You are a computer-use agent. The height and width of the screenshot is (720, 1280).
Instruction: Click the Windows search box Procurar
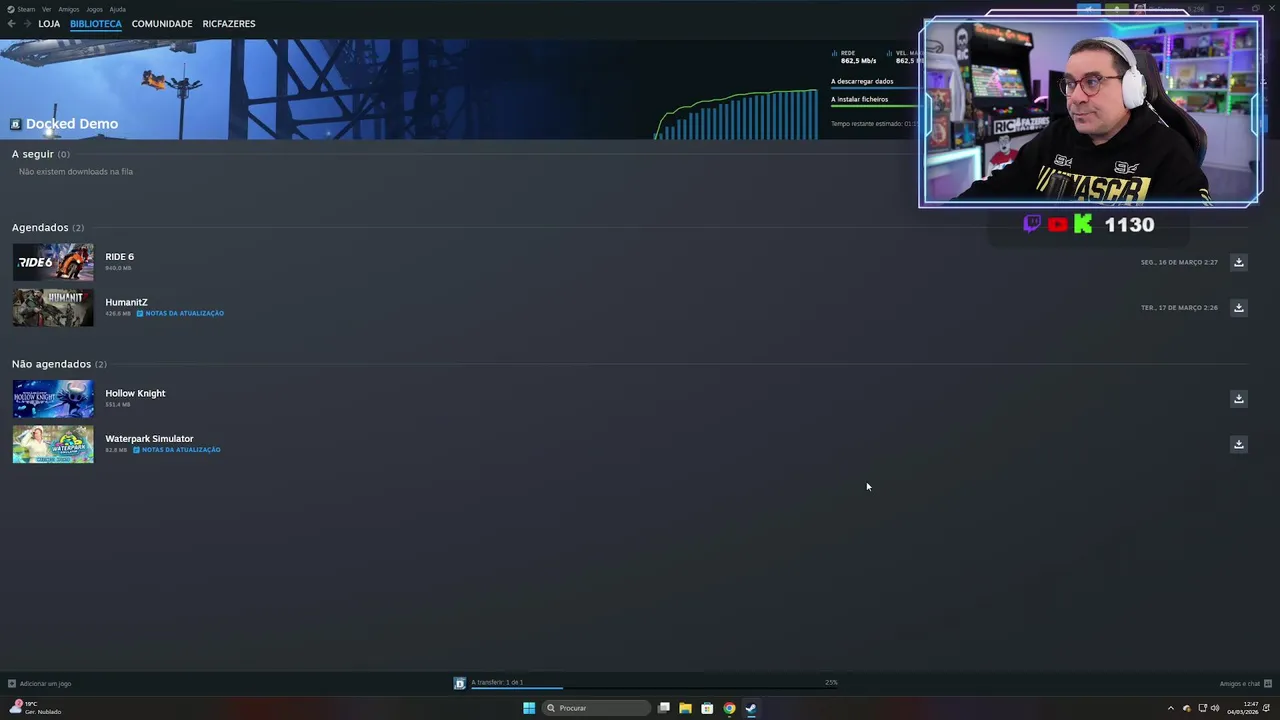[x=596, y=708]
